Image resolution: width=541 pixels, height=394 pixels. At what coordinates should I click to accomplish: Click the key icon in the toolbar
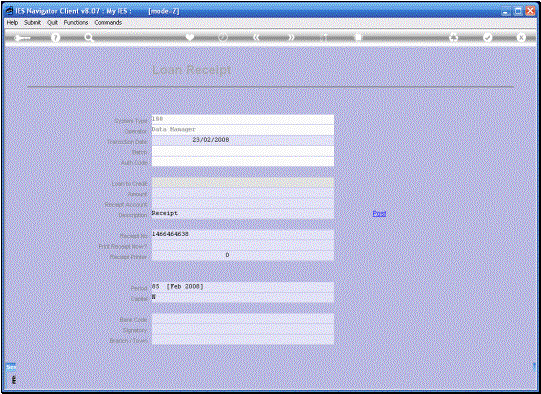point(22,38)
